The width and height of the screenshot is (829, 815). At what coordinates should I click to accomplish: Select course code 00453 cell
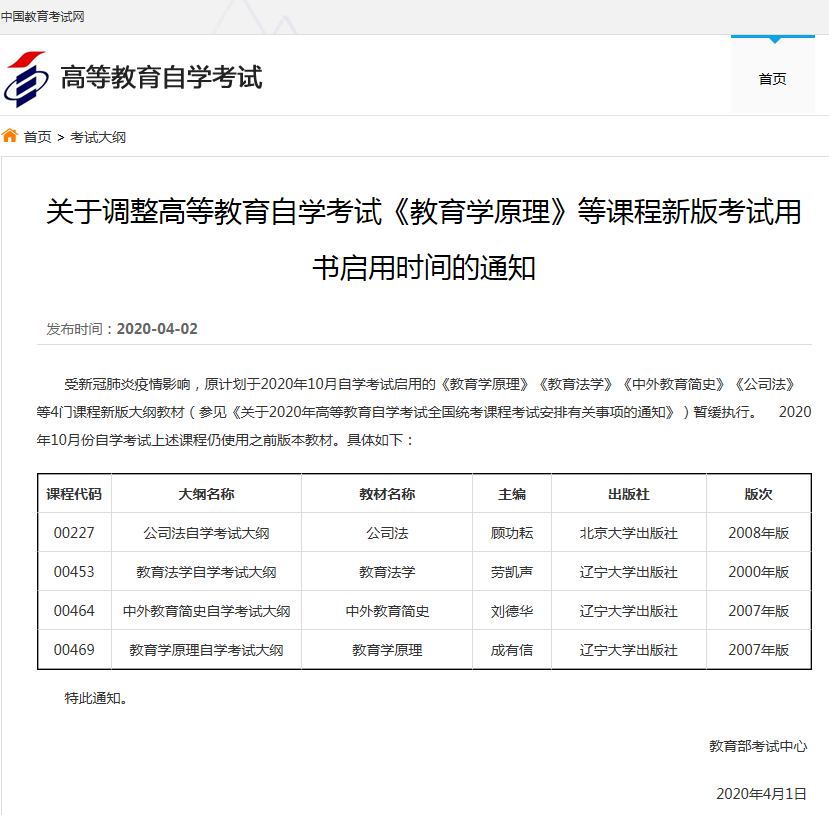pyautogui.click(x=74, y=572)
